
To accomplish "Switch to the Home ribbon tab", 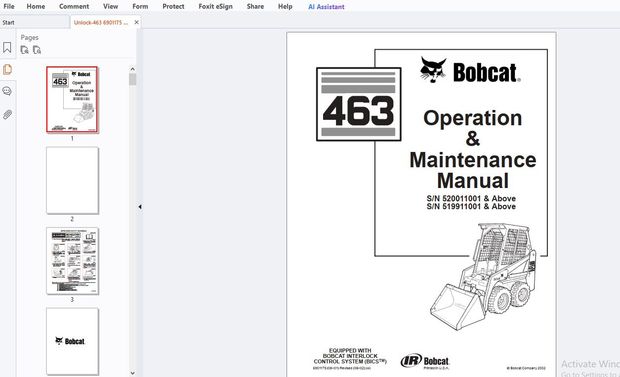I will pyautogui.click(x=36, y=6).
